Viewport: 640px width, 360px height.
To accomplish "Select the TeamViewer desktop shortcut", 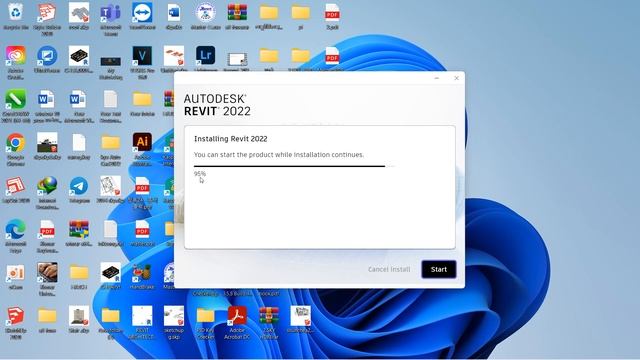I will pos(142,16).
